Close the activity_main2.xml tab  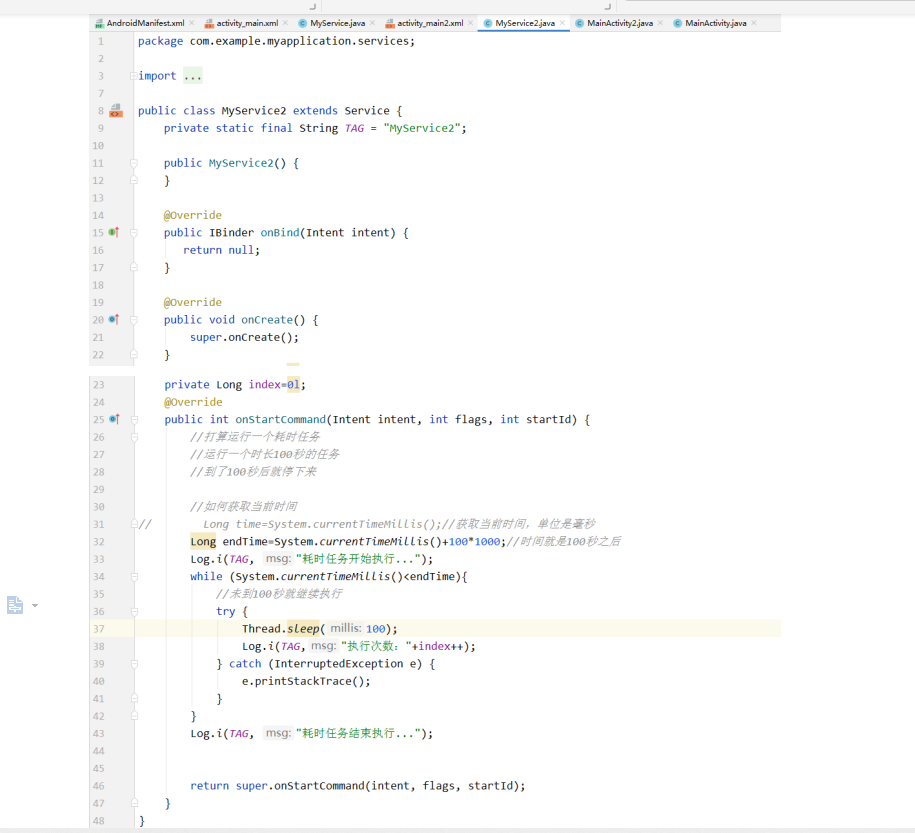470,23
